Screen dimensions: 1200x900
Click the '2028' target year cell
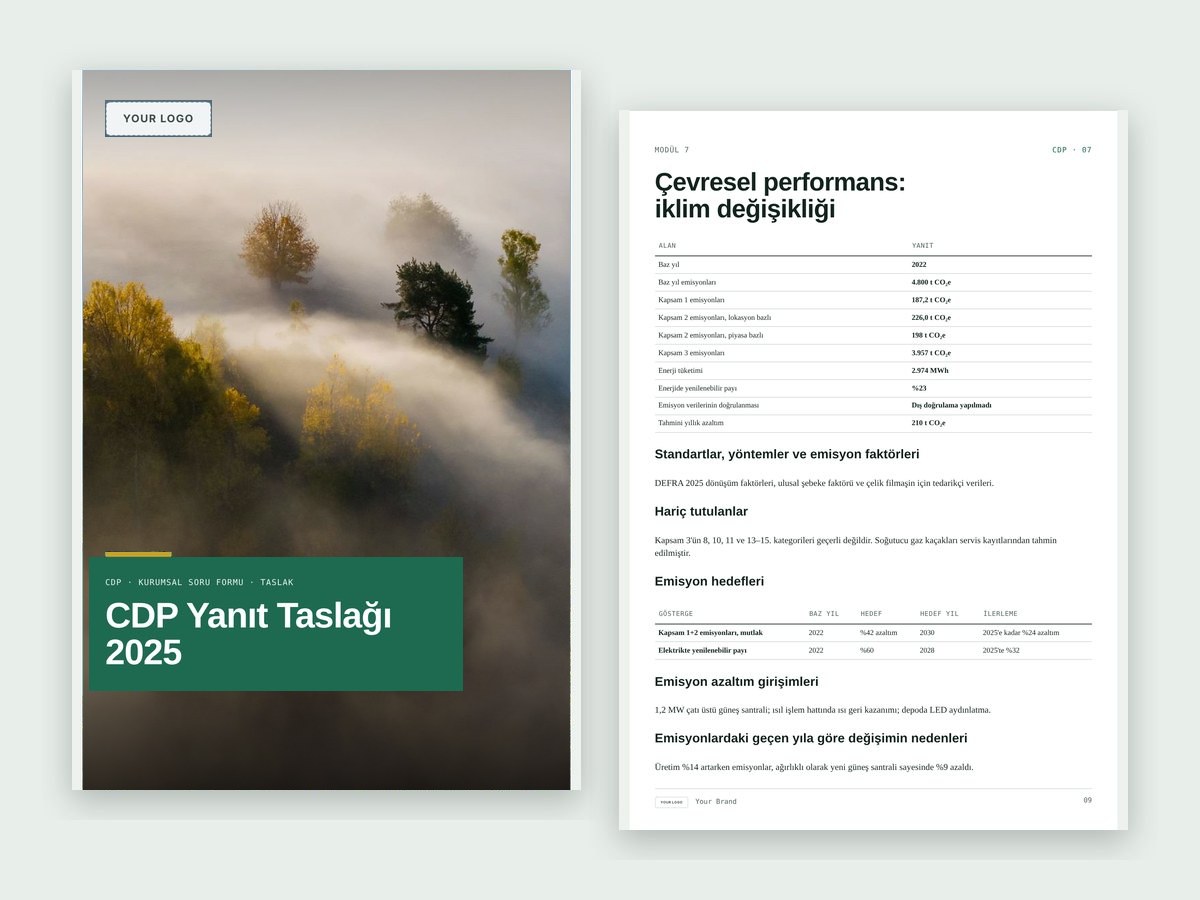coord(927,651)
